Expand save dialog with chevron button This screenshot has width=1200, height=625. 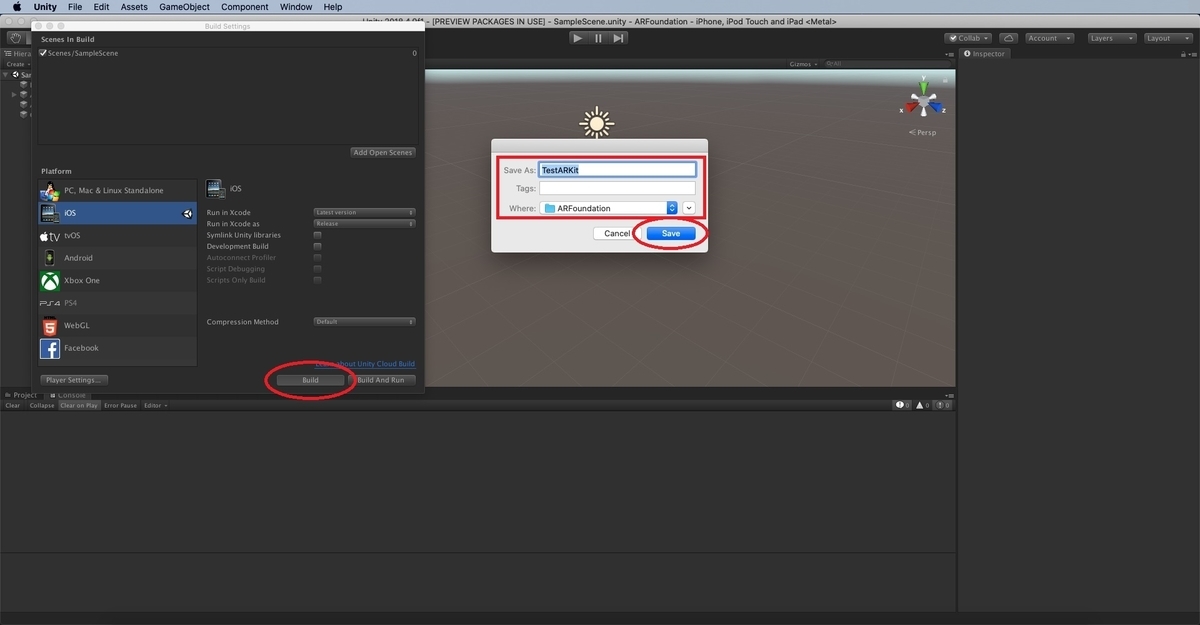coord(689,208)
